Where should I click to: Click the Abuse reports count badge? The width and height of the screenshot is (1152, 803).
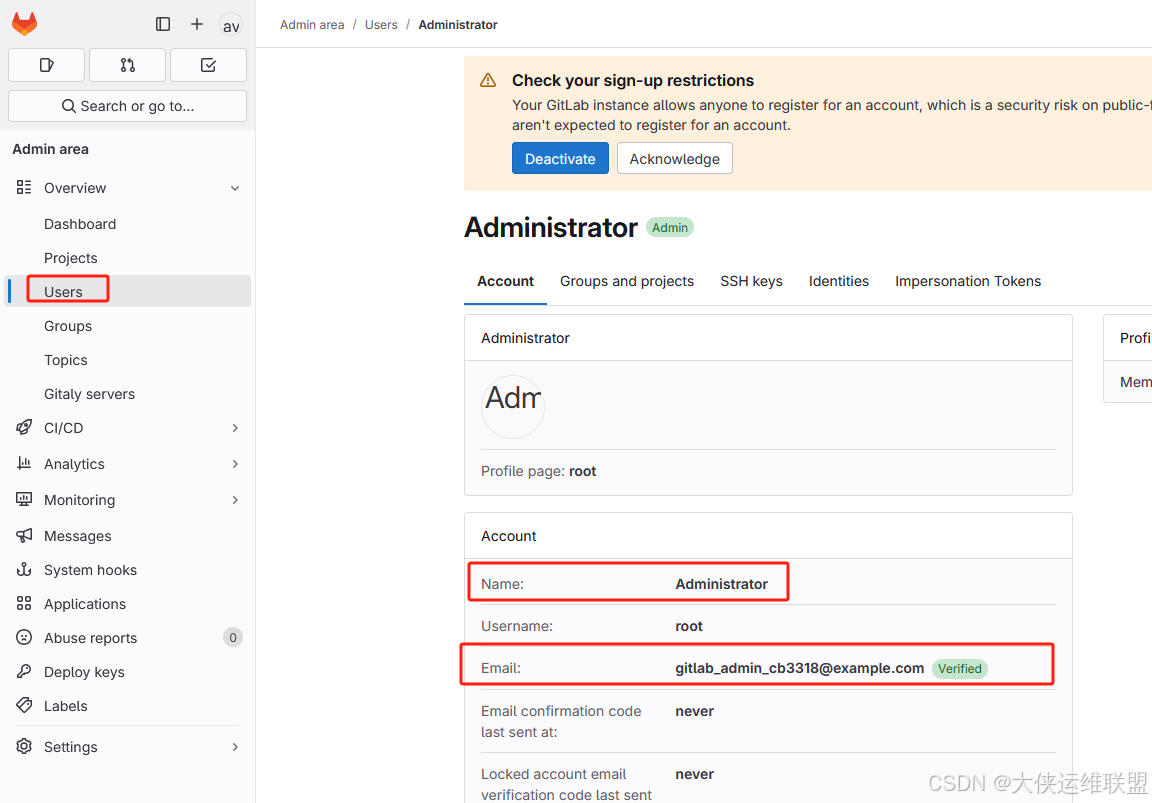click(x=233, y=638)
